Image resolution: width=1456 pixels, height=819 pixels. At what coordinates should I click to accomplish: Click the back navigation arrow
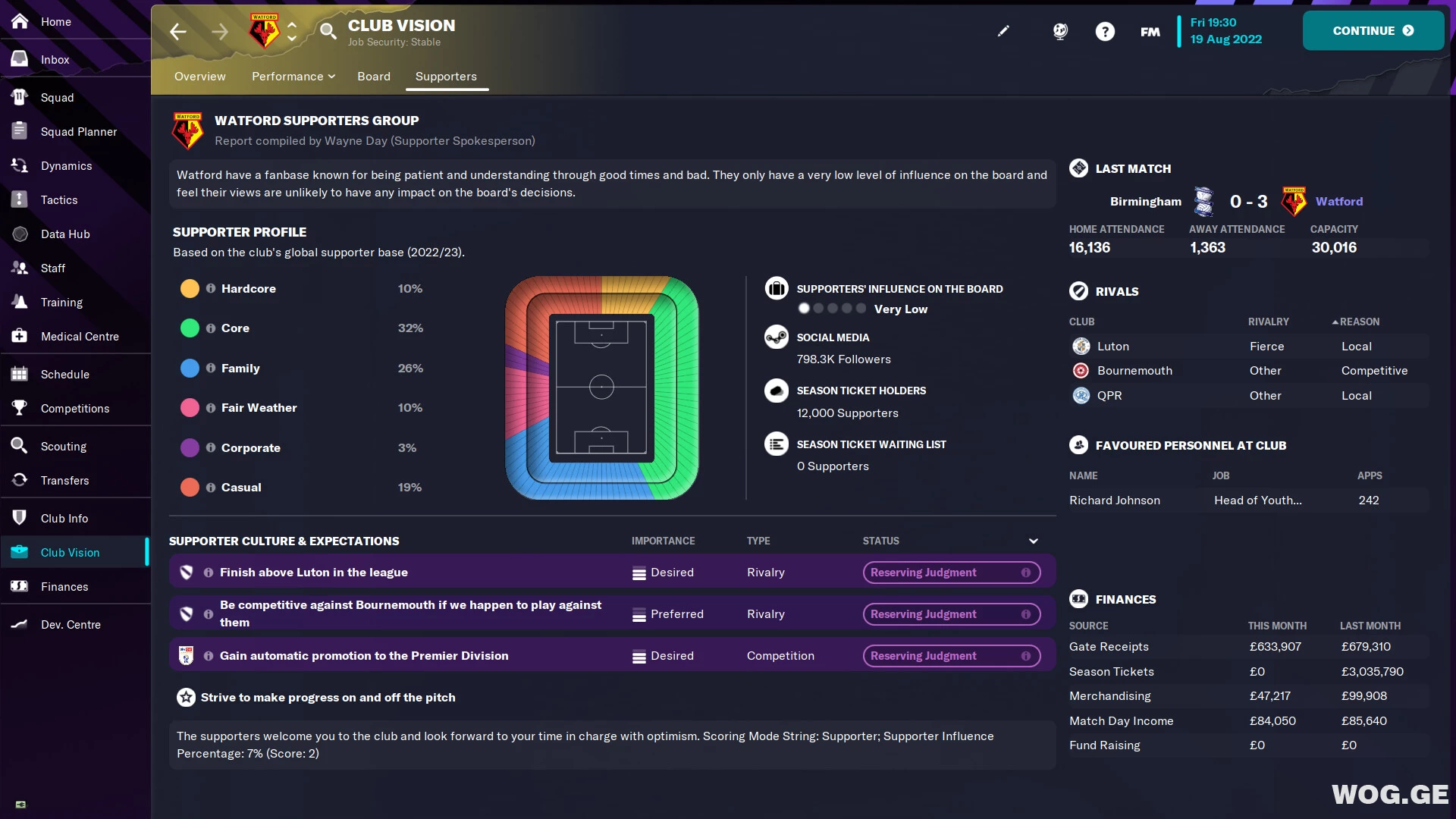(x=178, y=31)
